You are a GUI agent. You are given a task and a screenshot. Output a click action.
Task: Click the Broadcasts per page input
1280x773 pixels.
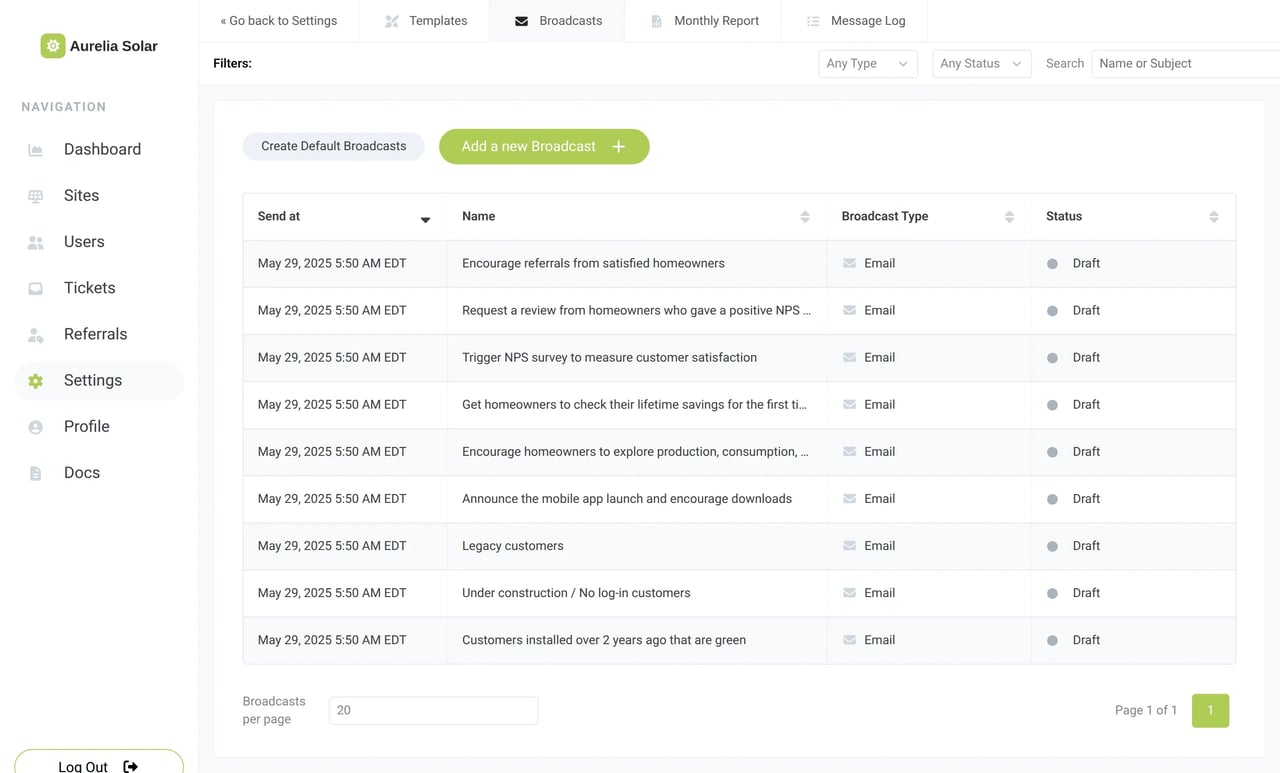[x=433, y=710]
